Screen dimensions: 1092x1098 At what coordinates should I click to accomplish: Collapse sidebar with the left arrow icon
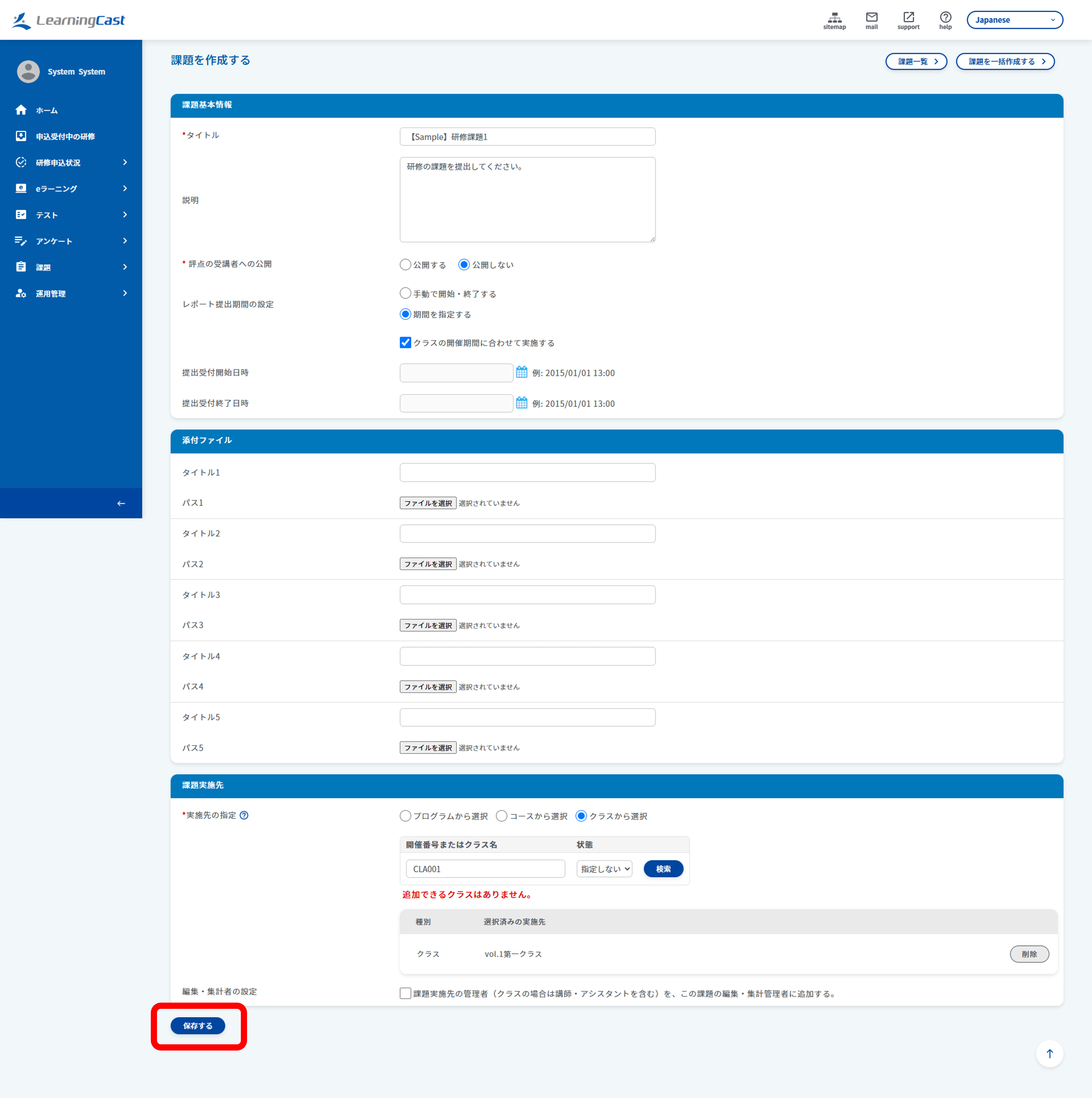point(121,503)
